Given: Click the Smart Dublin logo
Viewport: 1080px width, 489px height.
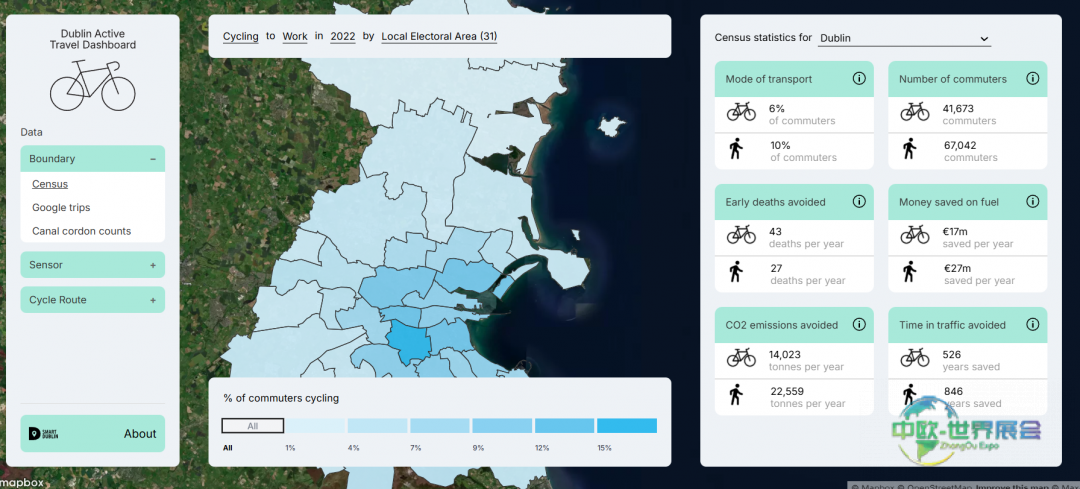Looking at the screenshot, I should pos(41,433).
